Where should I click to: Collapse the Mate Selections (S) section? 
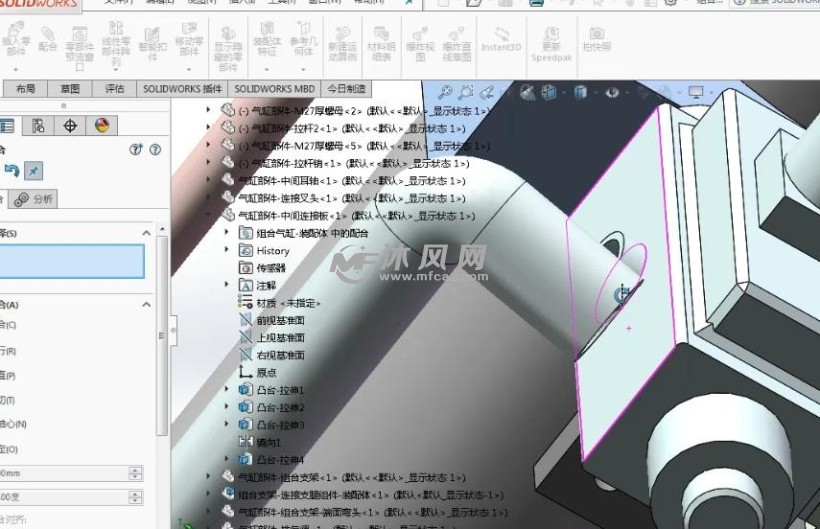coord(146,233)
